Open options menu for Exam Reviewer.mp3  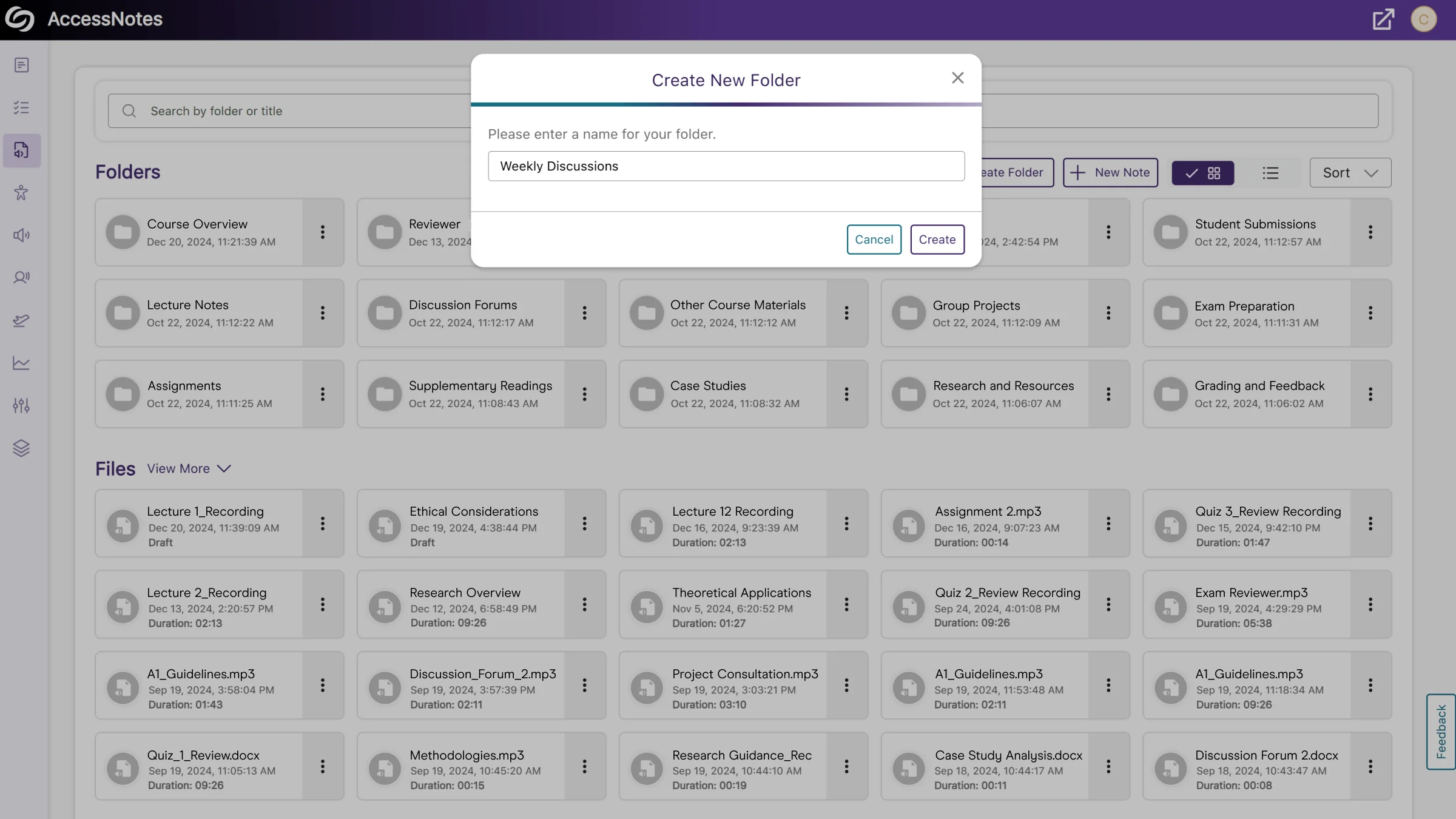(1370, 604)
